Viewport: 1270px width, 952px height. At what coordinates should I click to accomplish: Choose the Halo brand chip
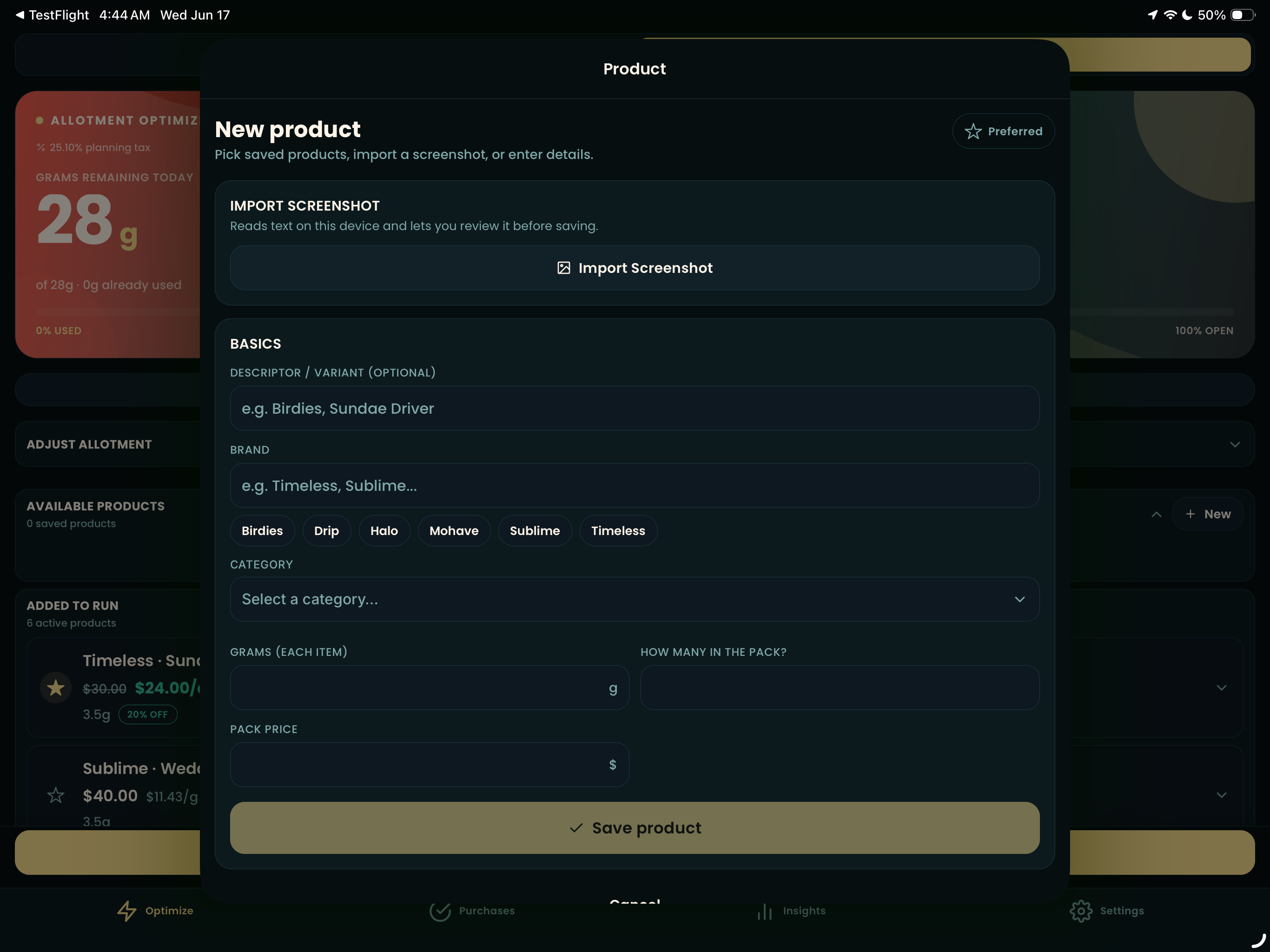click(x=384, y=530)
